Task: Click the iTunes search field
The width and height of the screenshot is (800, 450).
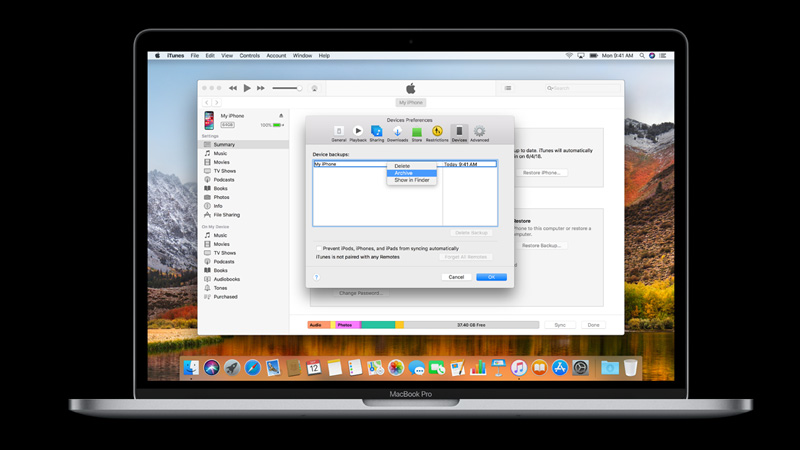Action: pyautogui.click(x=582, y=88)
